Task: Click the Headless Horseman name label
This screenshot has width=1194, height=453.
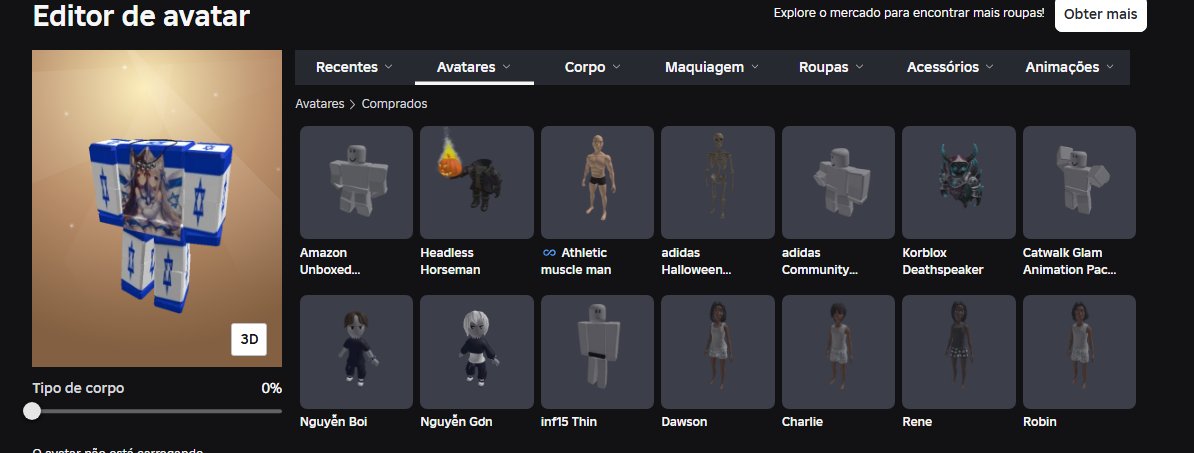Action: [450, 261]
